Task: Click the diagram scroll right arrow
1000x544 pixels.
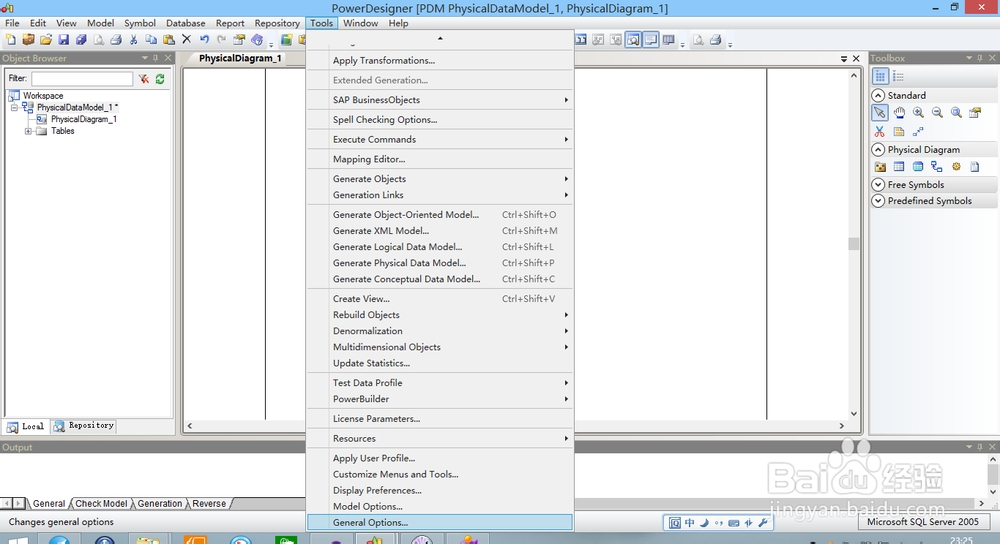Action: (x=842, y=425)
